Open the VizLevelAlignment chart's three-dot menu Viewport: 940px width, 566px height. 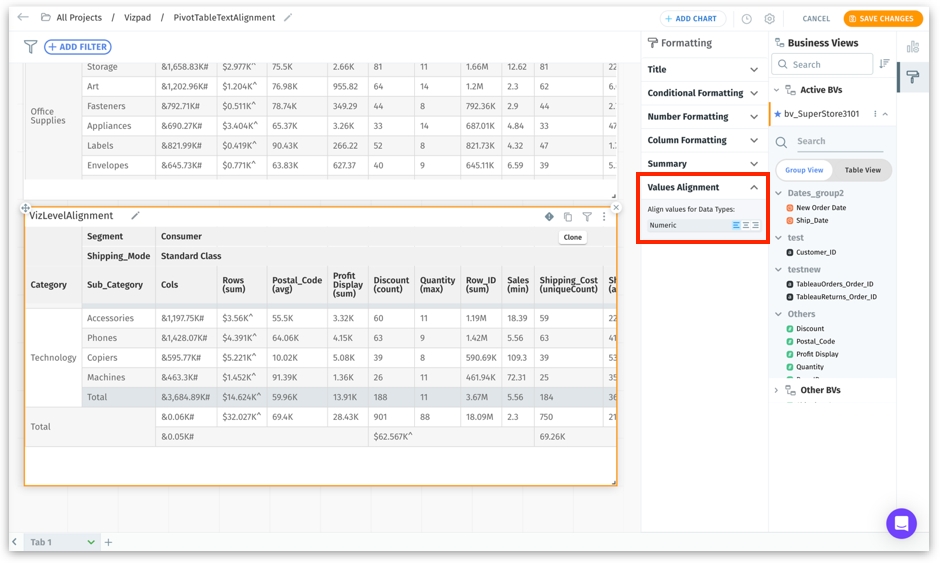tap(604, 216)
